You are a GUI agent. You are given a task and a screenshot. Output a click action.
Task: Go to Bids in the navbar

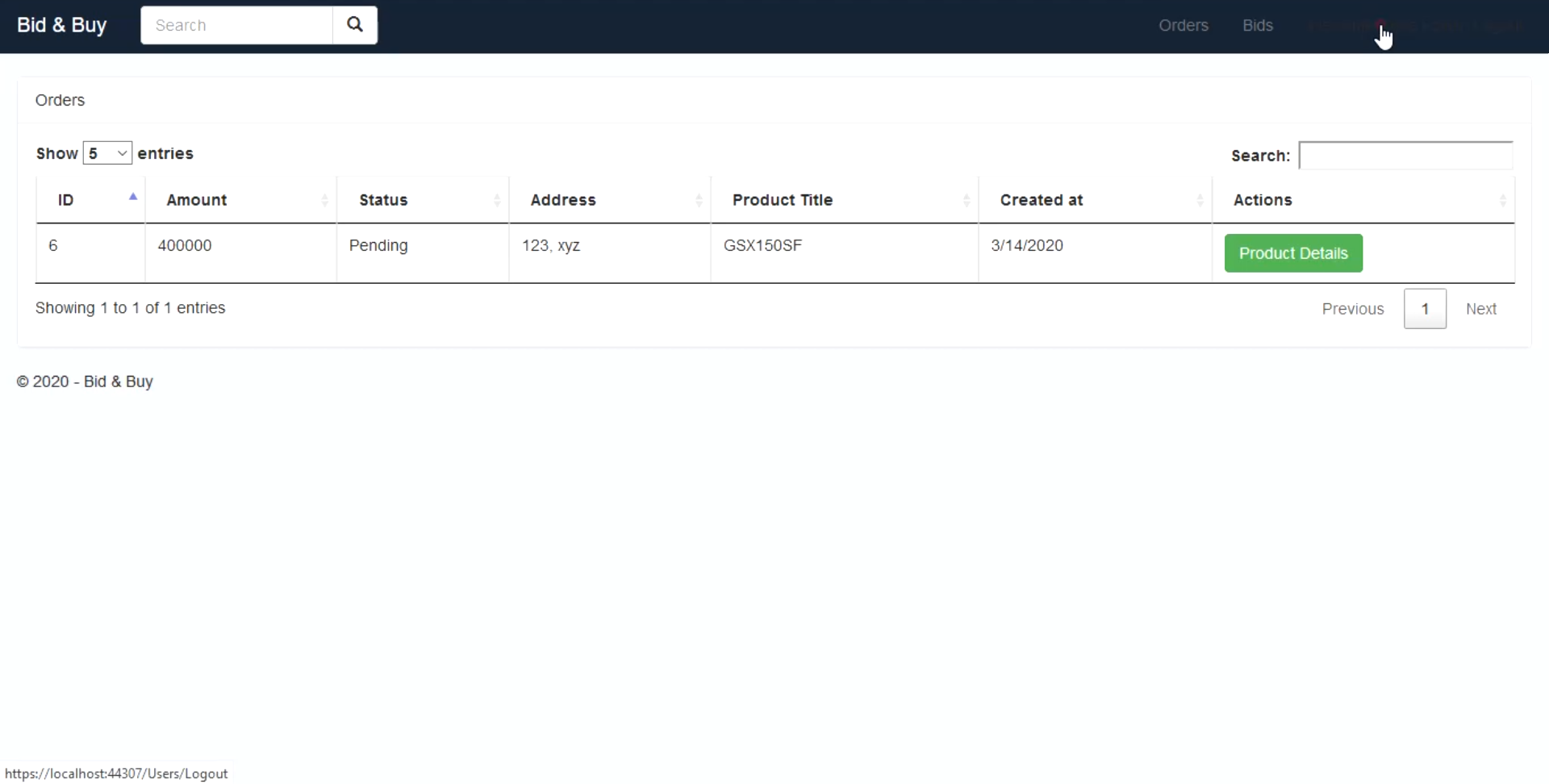click(x=1257, y=25)
